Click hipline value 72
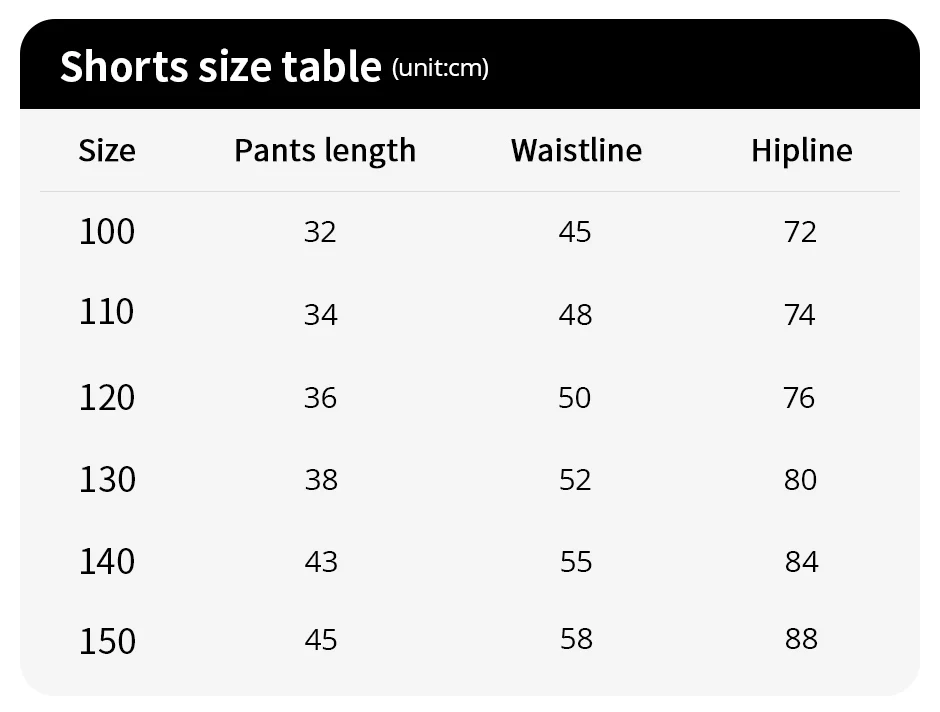The image size is (940, 712). coord(801,232)
